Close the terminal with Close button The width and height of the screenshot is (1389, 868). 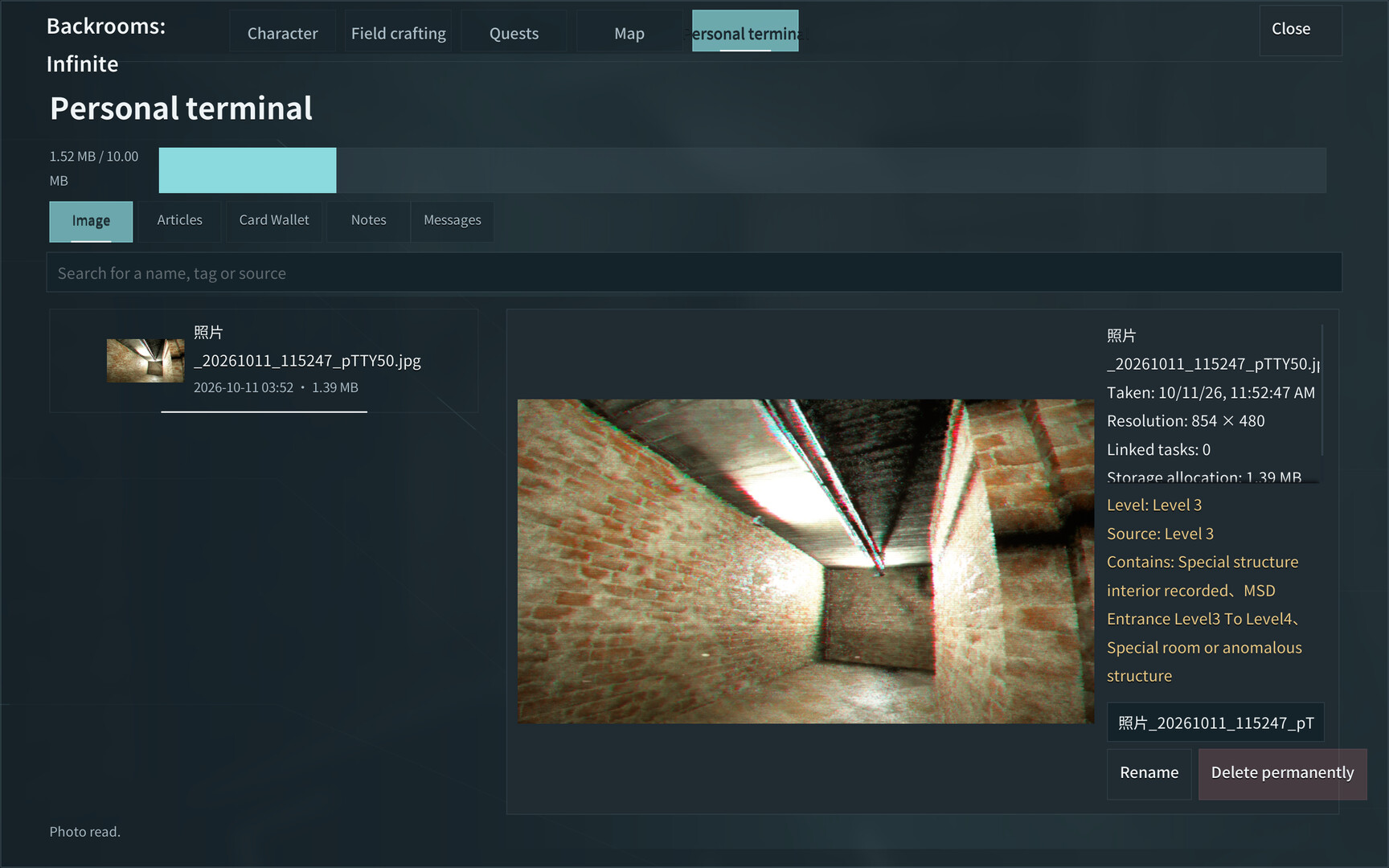(1300, 30)
